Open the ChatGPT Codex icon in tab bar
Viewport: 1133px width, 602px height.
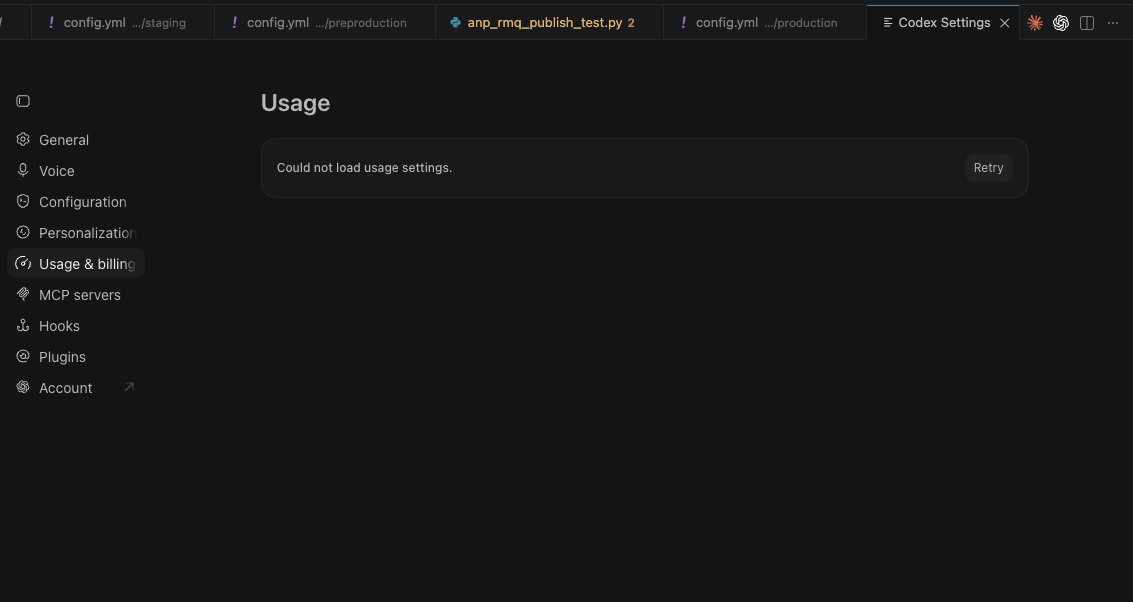(1061, 23)
